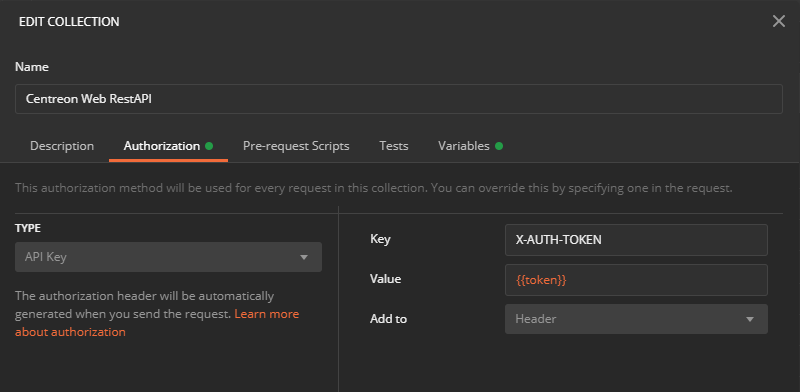The height and width of the screenshot is (392, 800).
Task: Open the TYPE dropdown showing API Key
Action: [168, 257]
